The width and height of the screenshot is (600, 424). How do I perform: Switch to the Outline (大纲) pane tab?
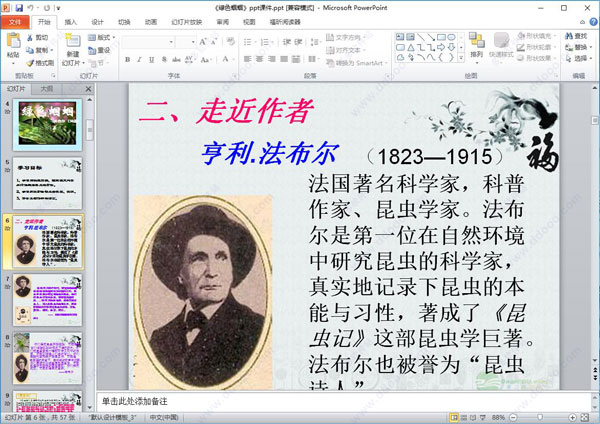coord(47,89)
